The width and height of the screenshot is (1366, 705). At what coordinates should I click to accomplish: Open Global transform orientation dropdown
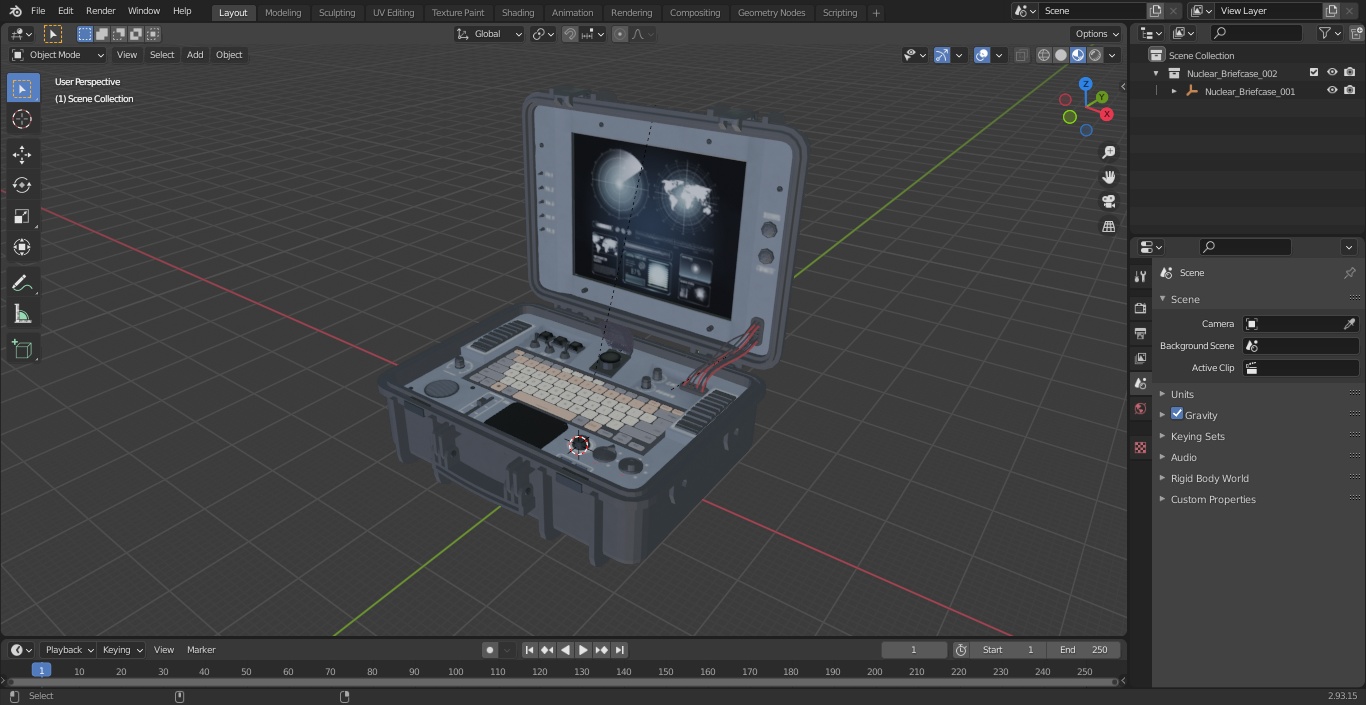coord(489,34)
